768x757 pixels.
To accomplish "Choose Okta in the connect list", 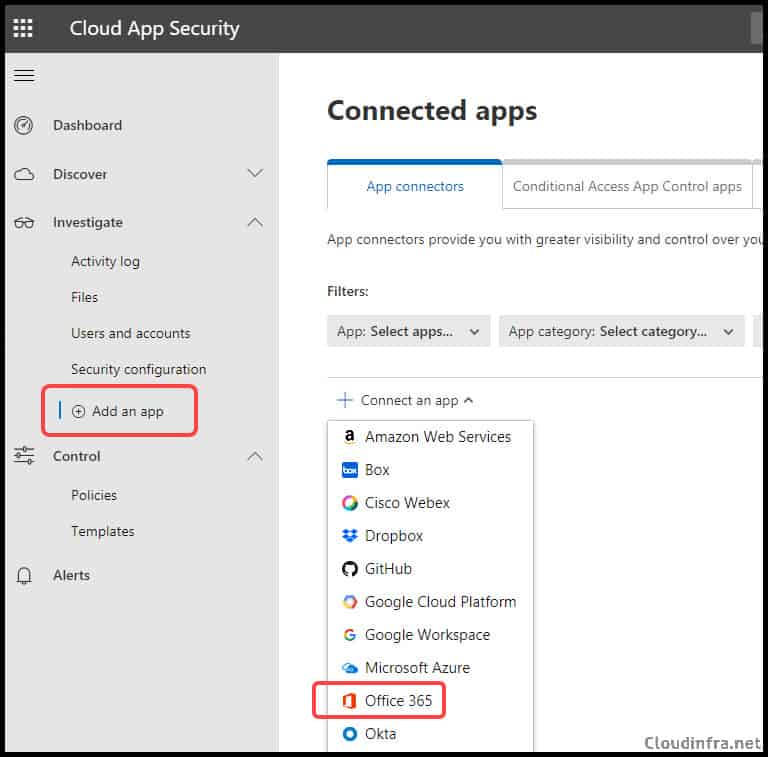I will [430, 734].
